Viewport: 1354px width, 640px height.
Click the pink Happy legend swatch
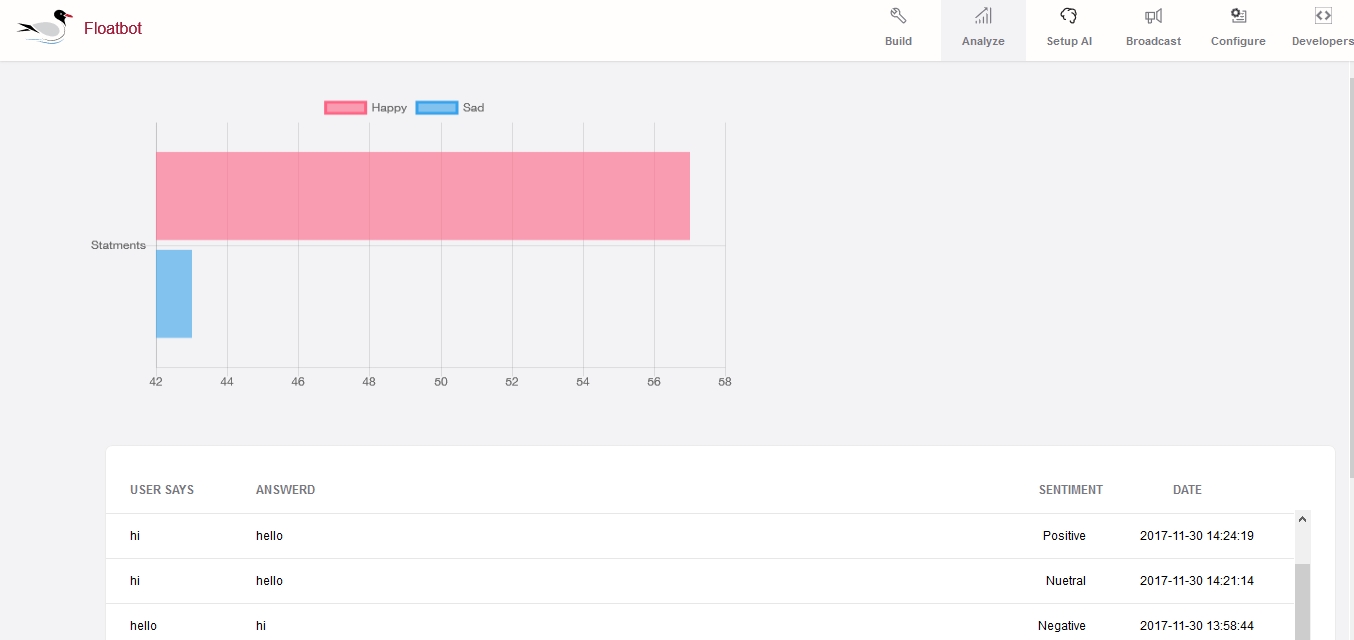[345, 107]
